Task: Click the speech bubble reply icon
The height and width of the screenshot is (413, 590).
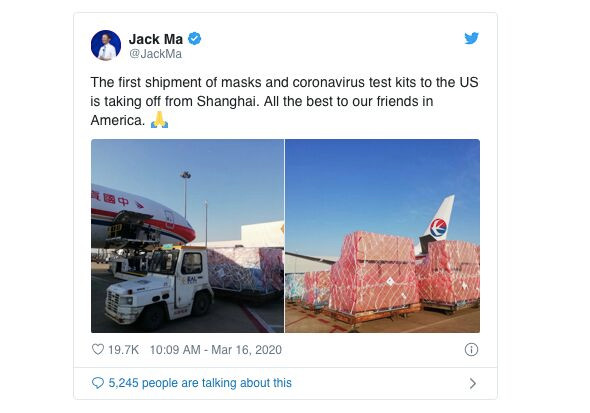Action: click(98, 383)
